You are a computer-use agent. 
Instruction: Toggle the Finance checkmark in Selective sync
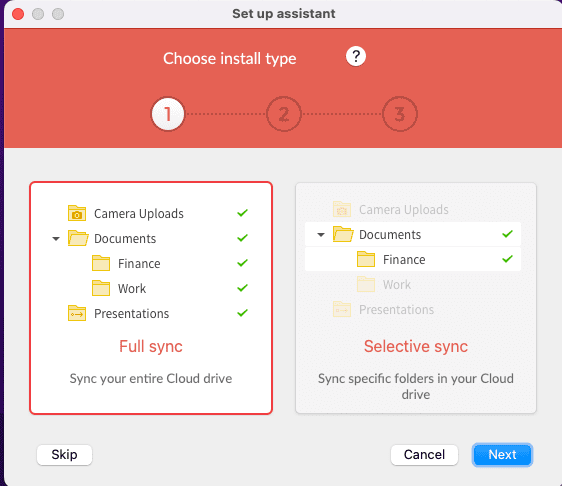(x=508, y=259)
